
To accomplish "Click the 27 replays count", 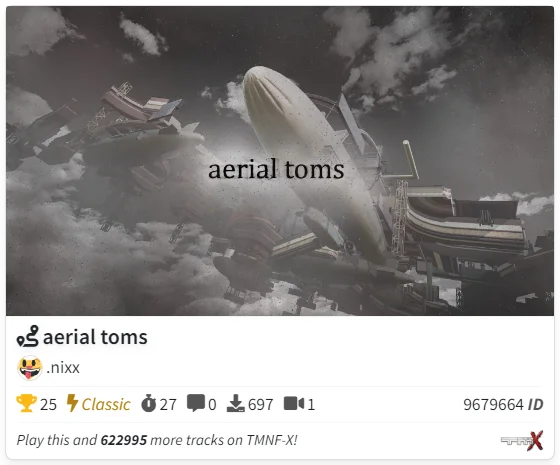I will (168, 405).
